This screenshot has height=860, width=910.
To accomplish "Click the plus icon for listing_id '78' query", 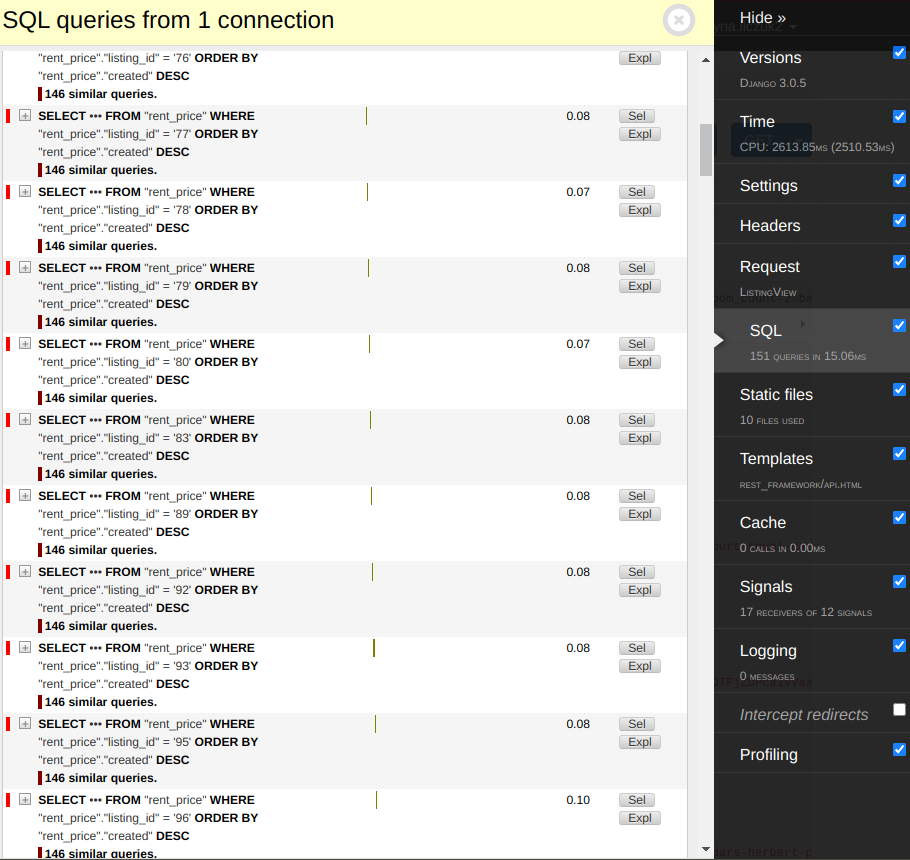I will pyautogui.click(x=25, y=192).
